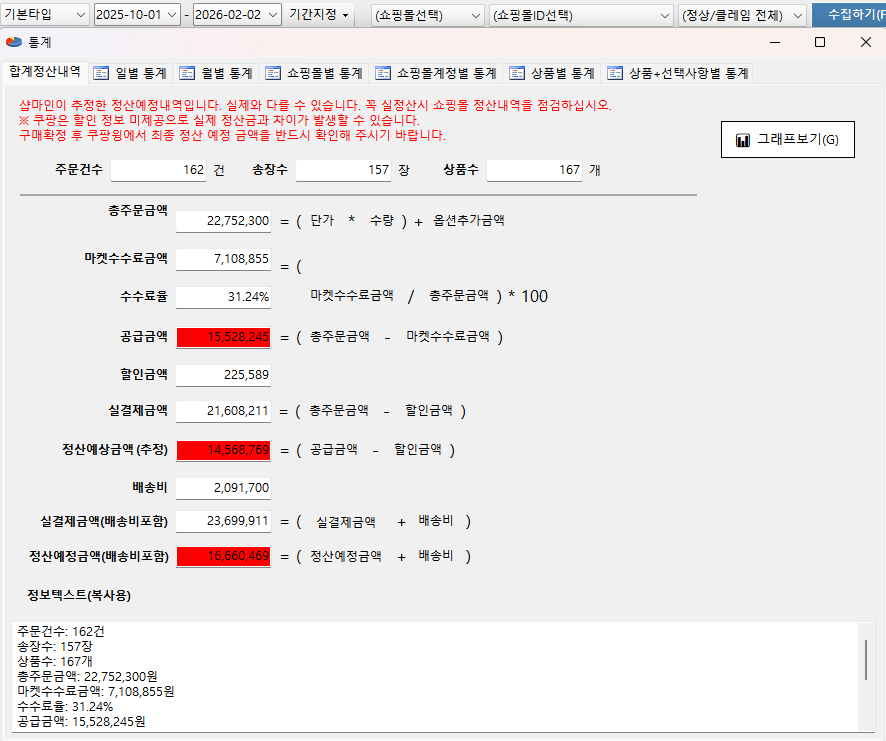Click the 총주문금액 amount field
886x741 pixels.
click(223, 221)
